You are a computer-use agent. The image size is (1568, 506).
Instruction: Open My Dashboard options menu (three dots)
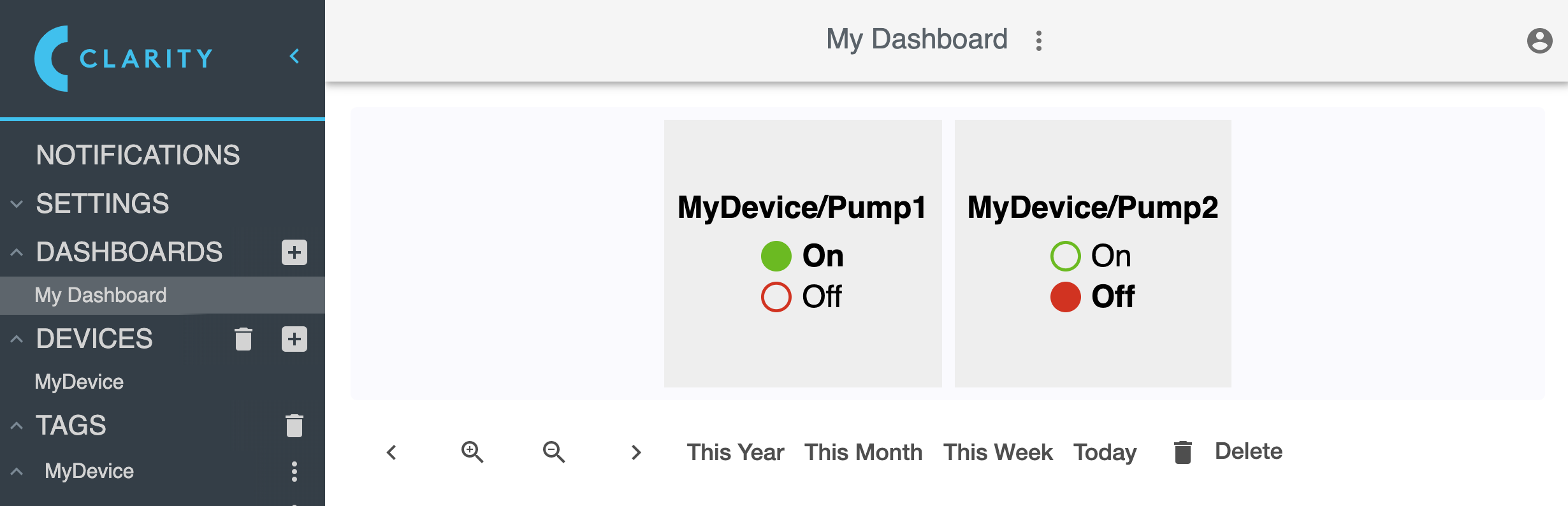(x=1039, y=41)
